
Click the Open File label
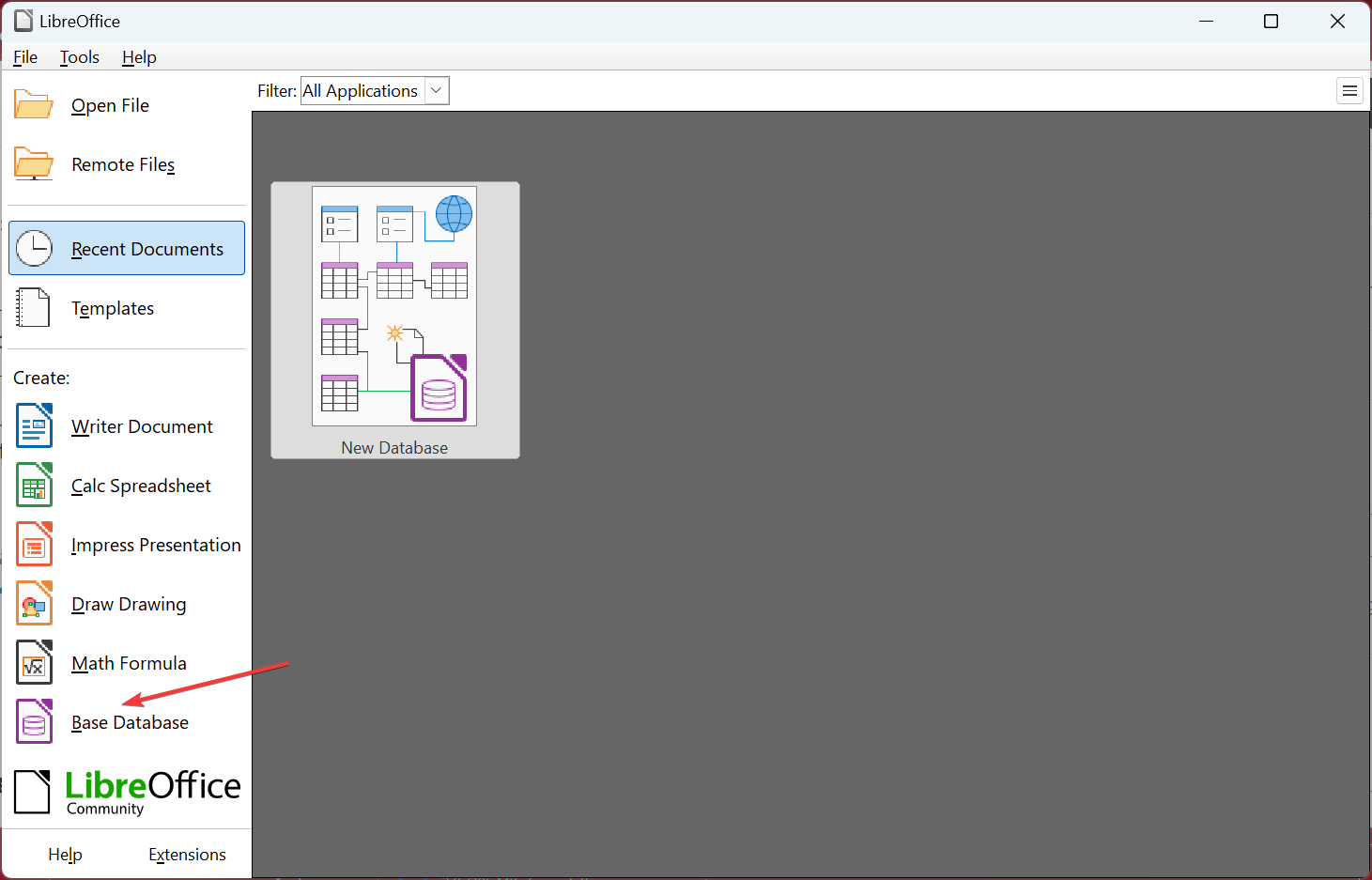110,105
